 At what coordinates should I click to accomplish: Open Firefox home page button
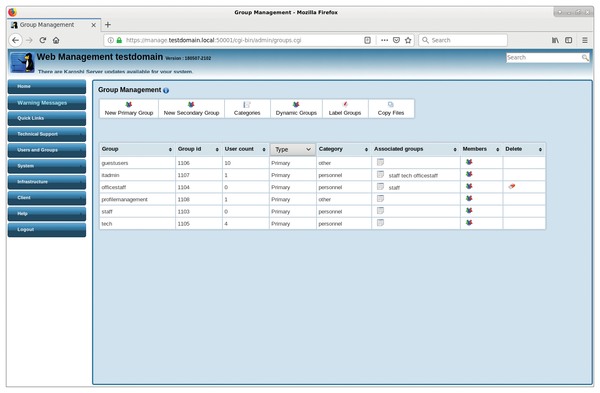tap(56, 40)
